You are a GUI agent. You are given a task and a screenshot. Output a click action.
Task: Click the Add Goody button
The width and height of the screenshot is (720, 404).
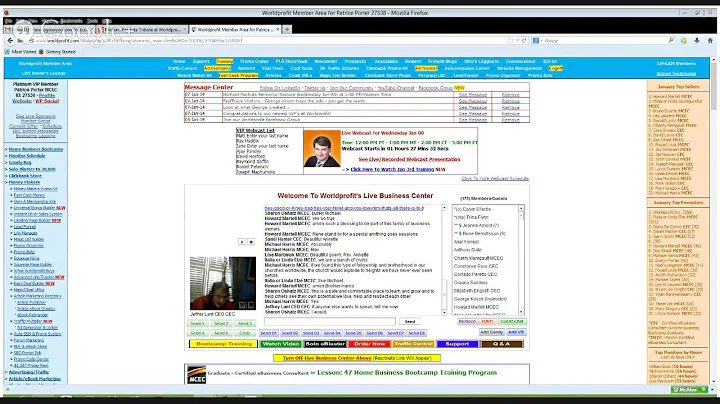click(491, 332)
